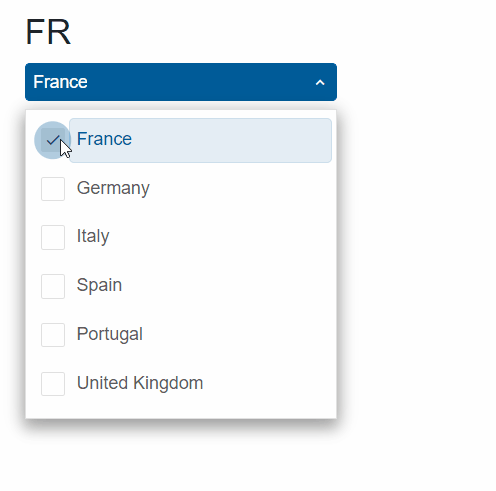
Task: Enable the Spain checkbox
Action: coord(53,286)
